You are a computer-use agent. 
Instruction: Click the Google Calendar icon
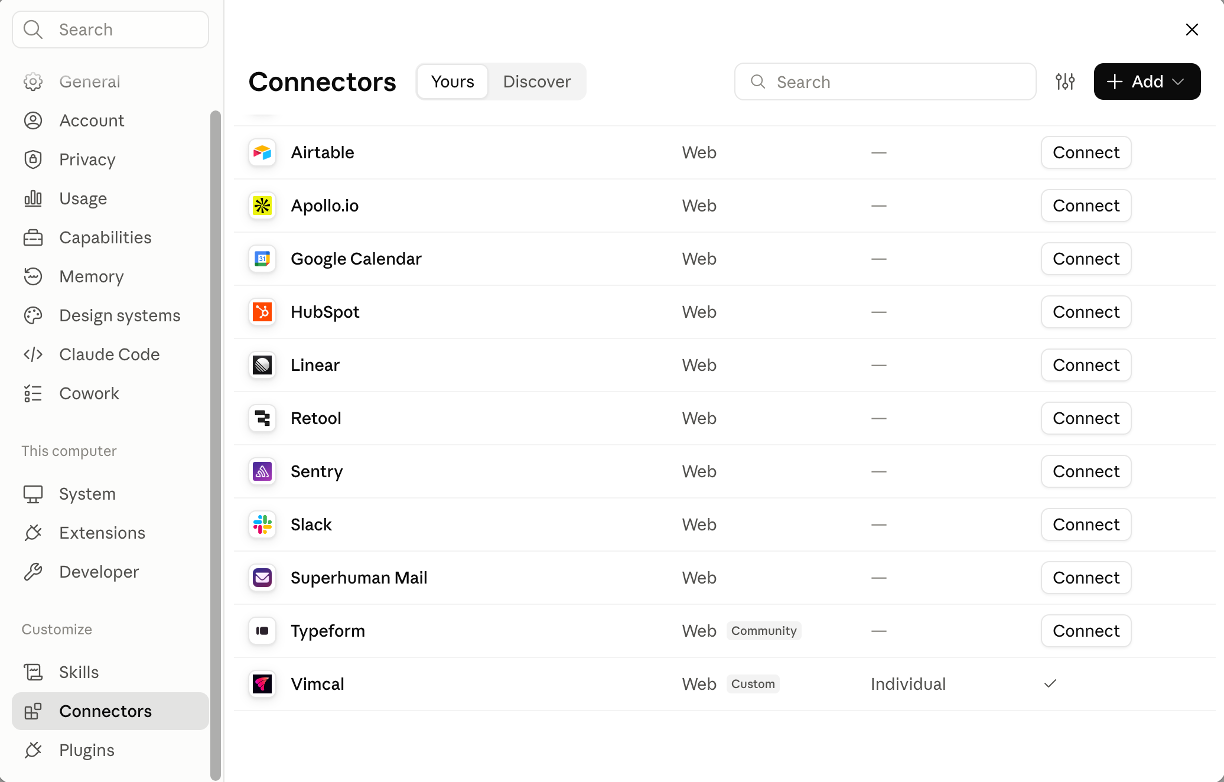coord(262,259)
